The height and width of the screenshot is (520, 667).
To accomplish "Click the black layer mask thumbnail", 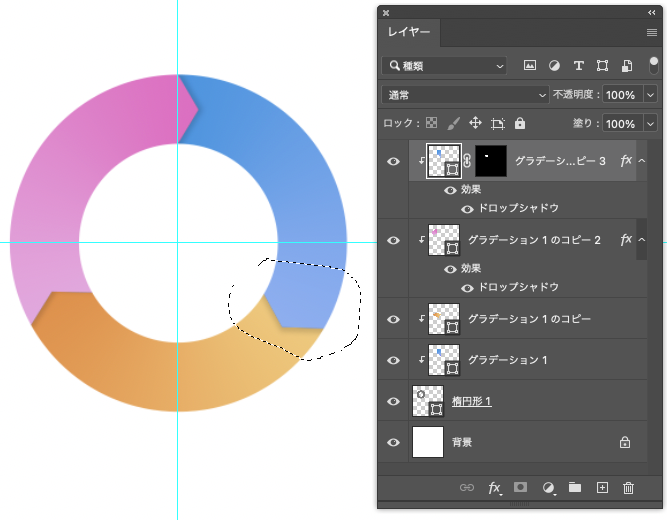I will pos(491,161).
